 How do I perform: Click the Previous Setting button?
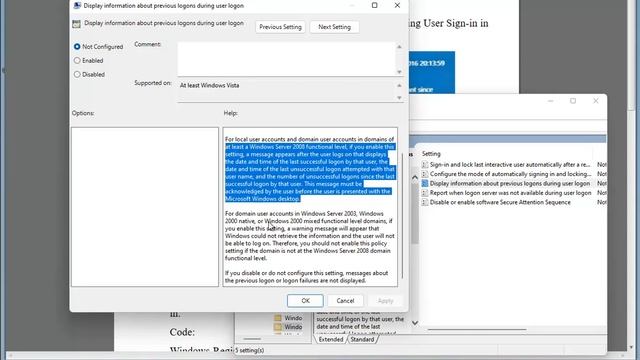click(280, 27)
